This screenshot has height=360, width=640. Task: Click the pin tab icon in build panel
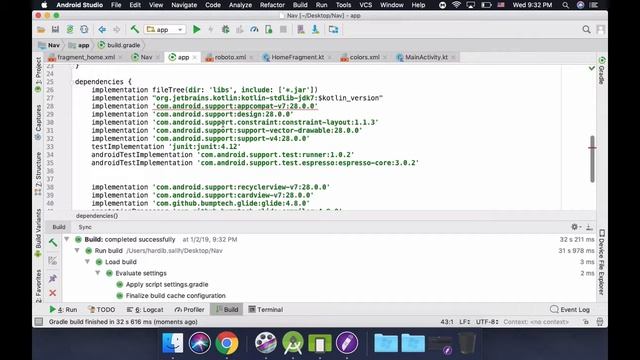coord(53,278)
